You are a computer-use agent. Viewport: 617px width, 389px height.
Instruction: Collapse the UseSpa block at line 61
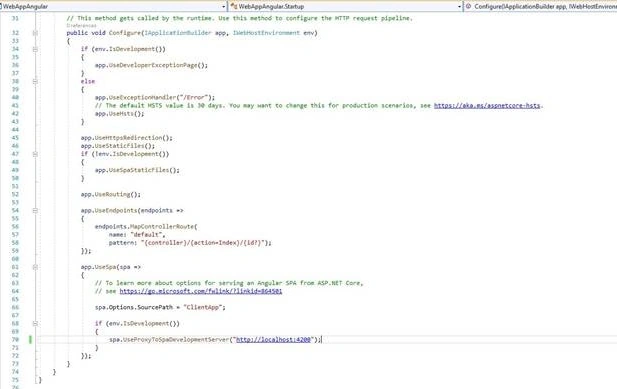35,267
